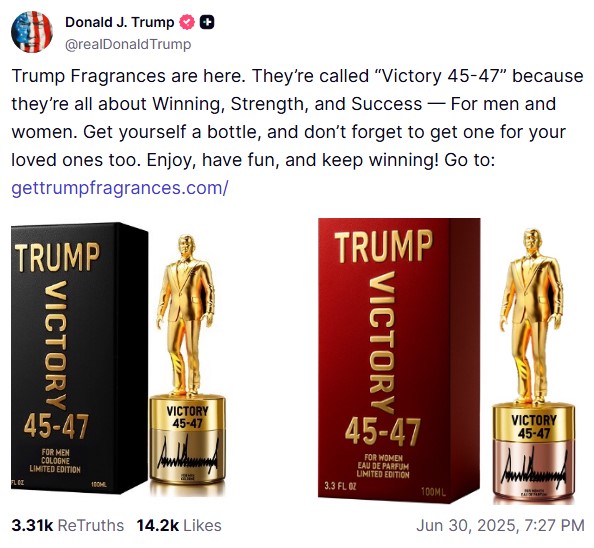The width and height of the screenshot is (594, 548).
Task: View the 3.31k ReTruths count
Action: pos(67,525)
